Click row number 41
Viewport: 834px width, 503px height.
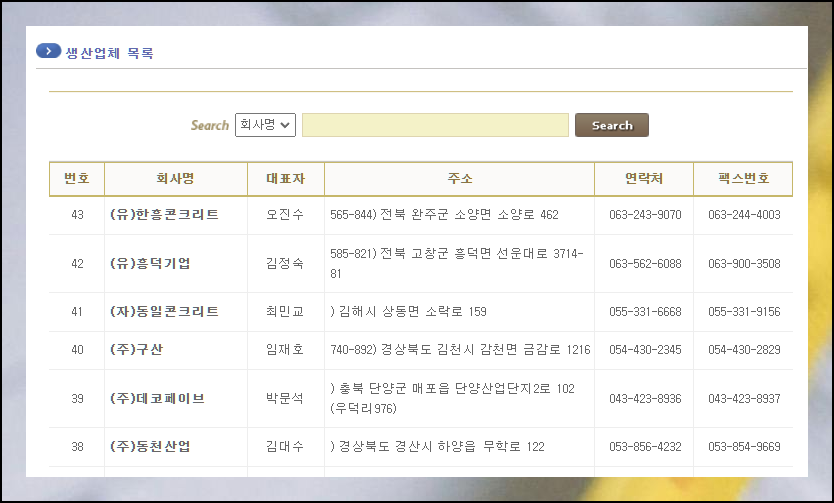[x=78, y=311]
